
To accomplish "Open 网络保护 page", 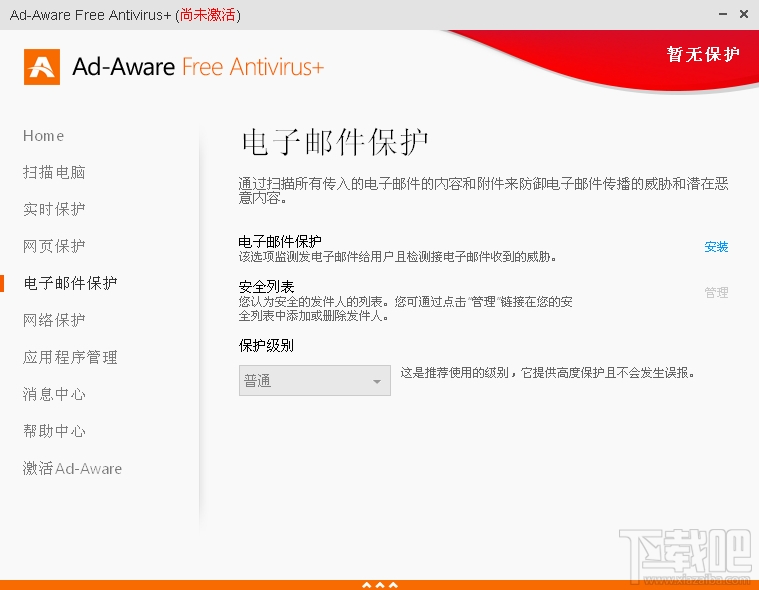I will pos(54,320).
